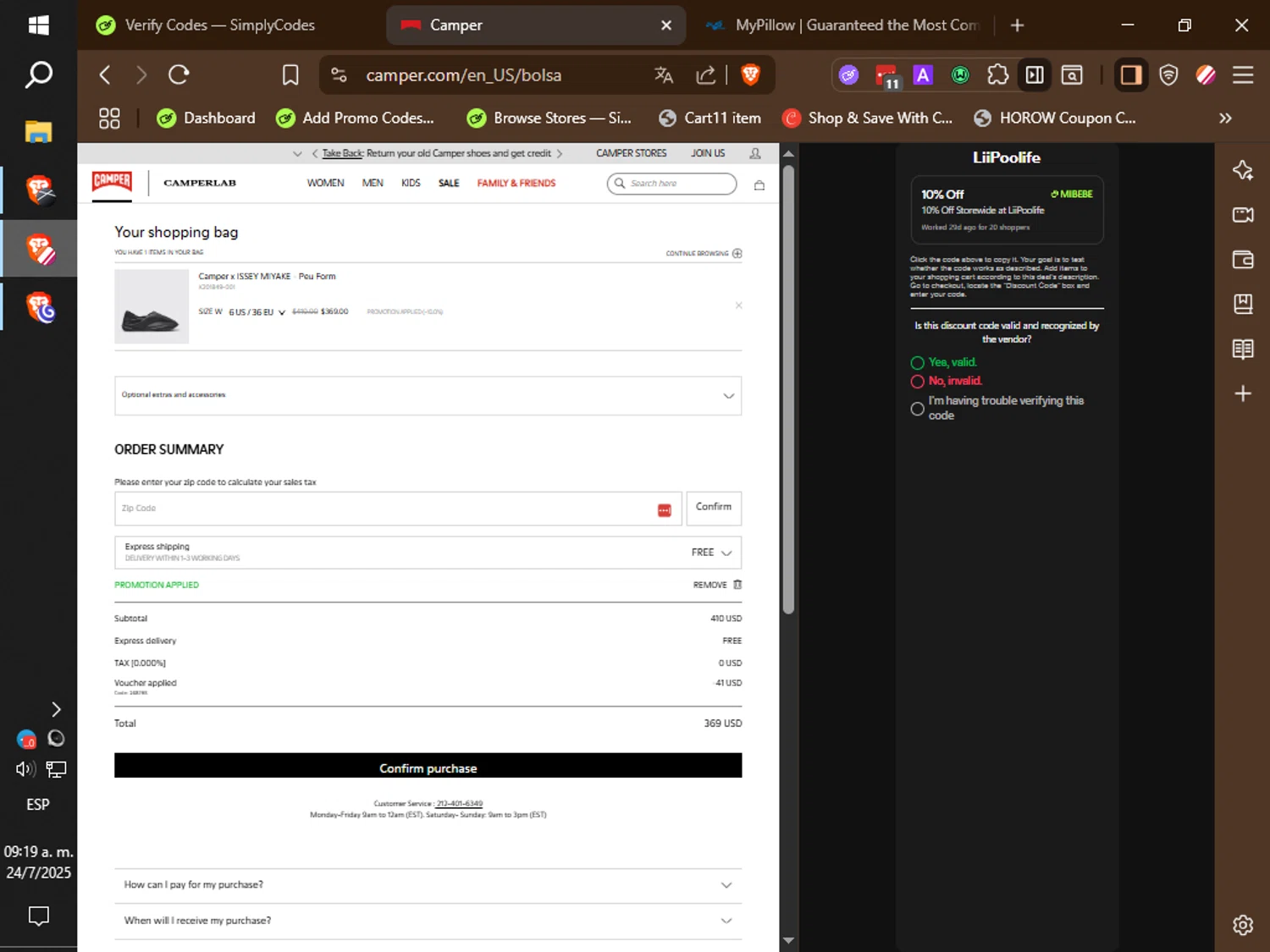
Task: Open sidebar settings gear icon
Action: (x=1243, y=925)
